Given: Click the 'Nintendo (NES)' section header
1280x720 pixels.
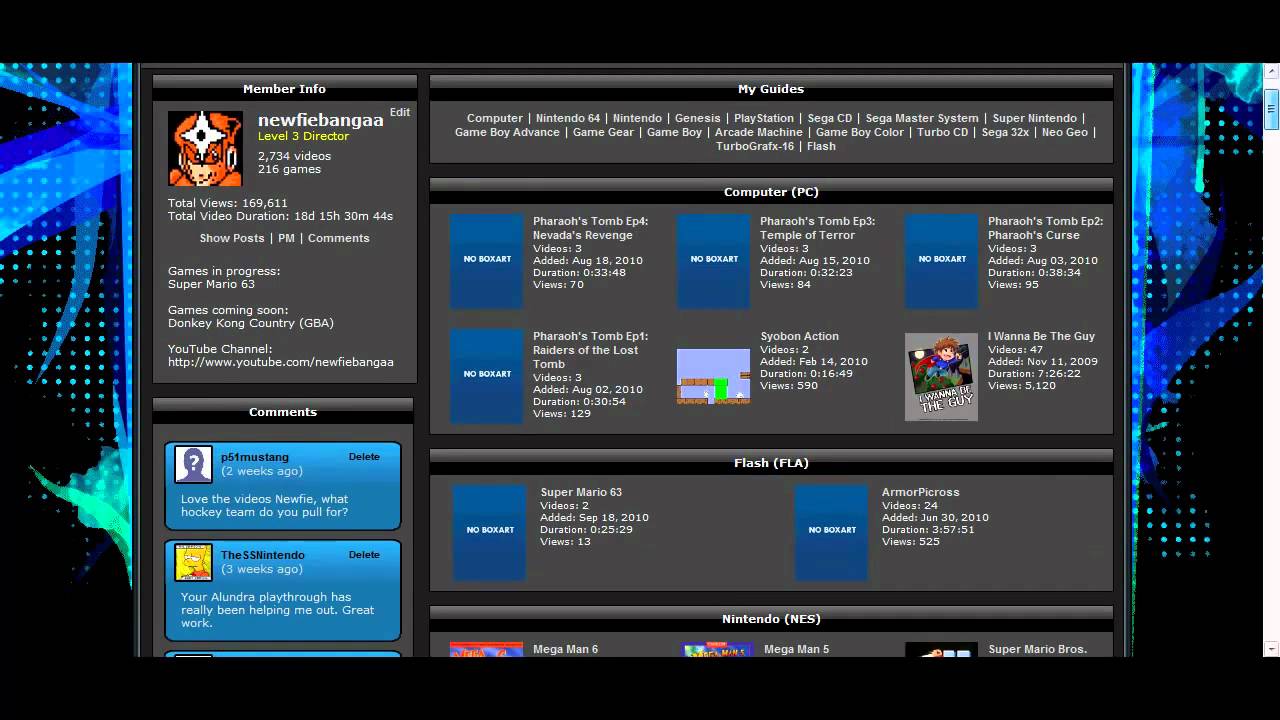Looking at the screenshot, I should coord(771,619).
